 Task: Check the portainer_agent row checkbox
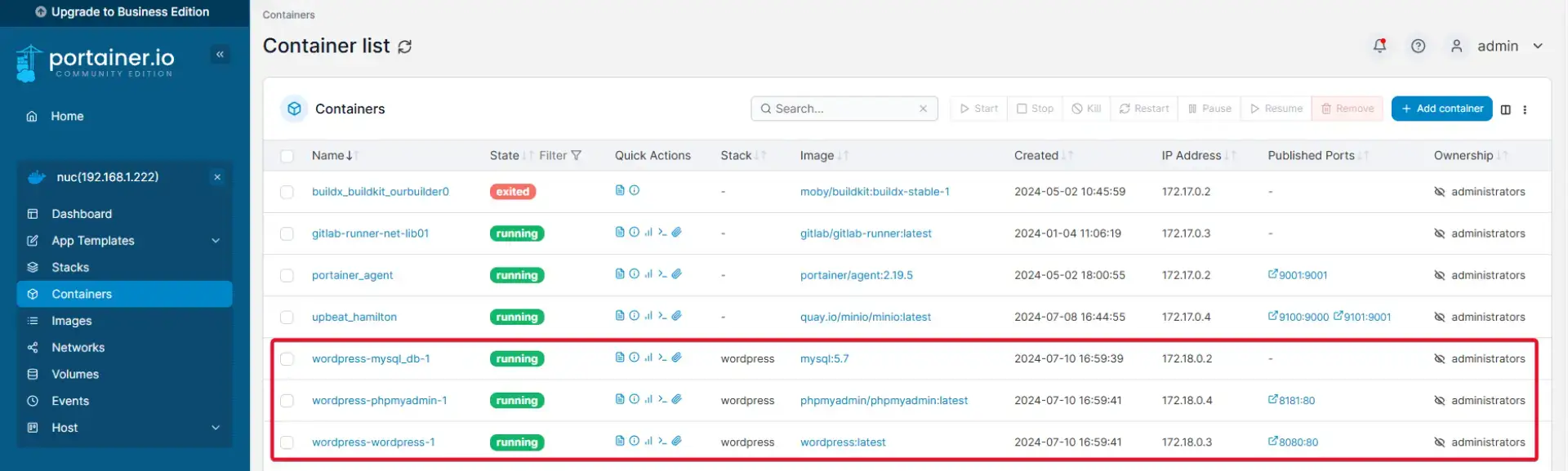287,275
